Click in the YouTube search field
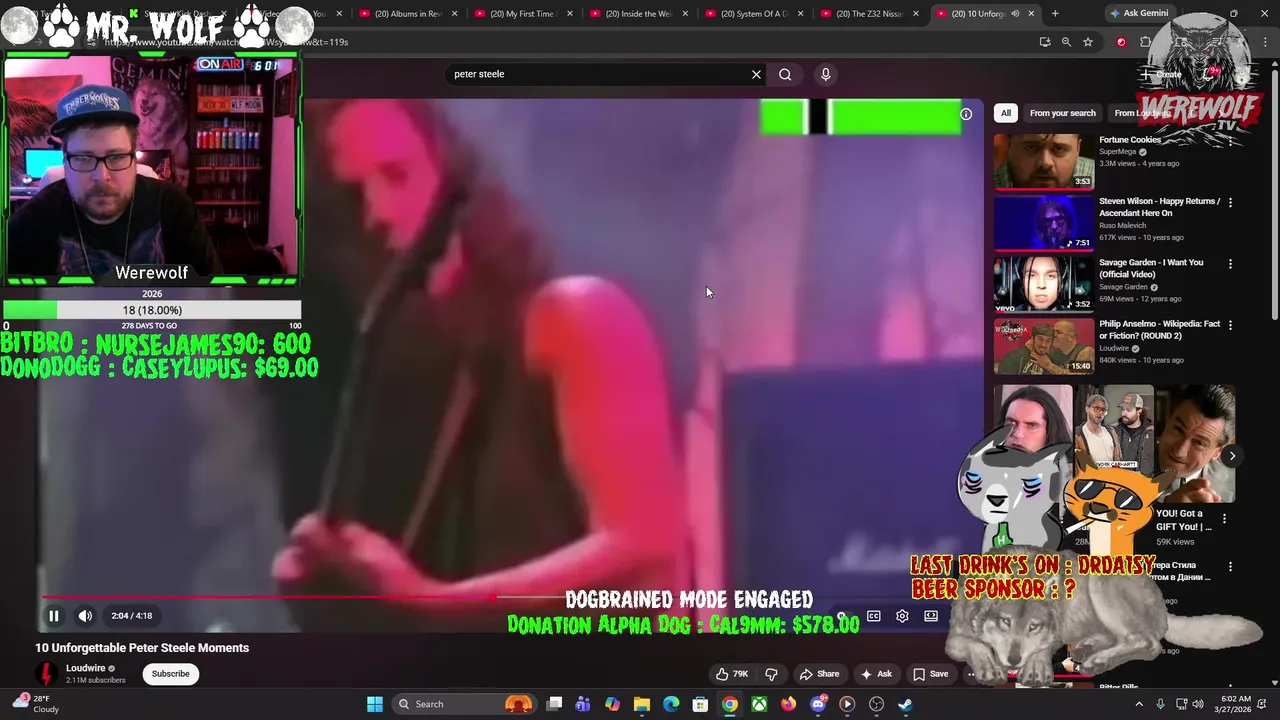Screen dimensions: 1280x720 [600, 74]
